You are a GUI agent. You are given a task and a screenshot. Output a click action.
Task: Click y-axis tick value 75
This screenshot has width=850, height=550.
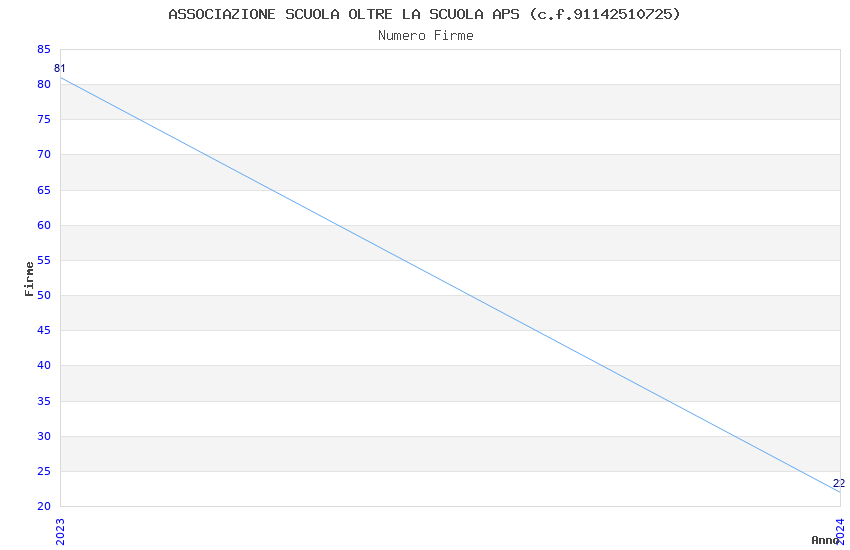click(44, 119)
